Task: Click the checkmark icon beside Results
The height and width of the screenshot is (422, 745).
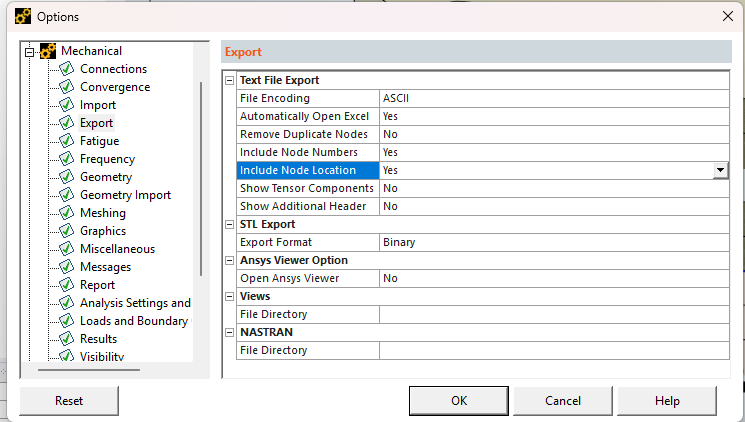Action: (67, 339)
